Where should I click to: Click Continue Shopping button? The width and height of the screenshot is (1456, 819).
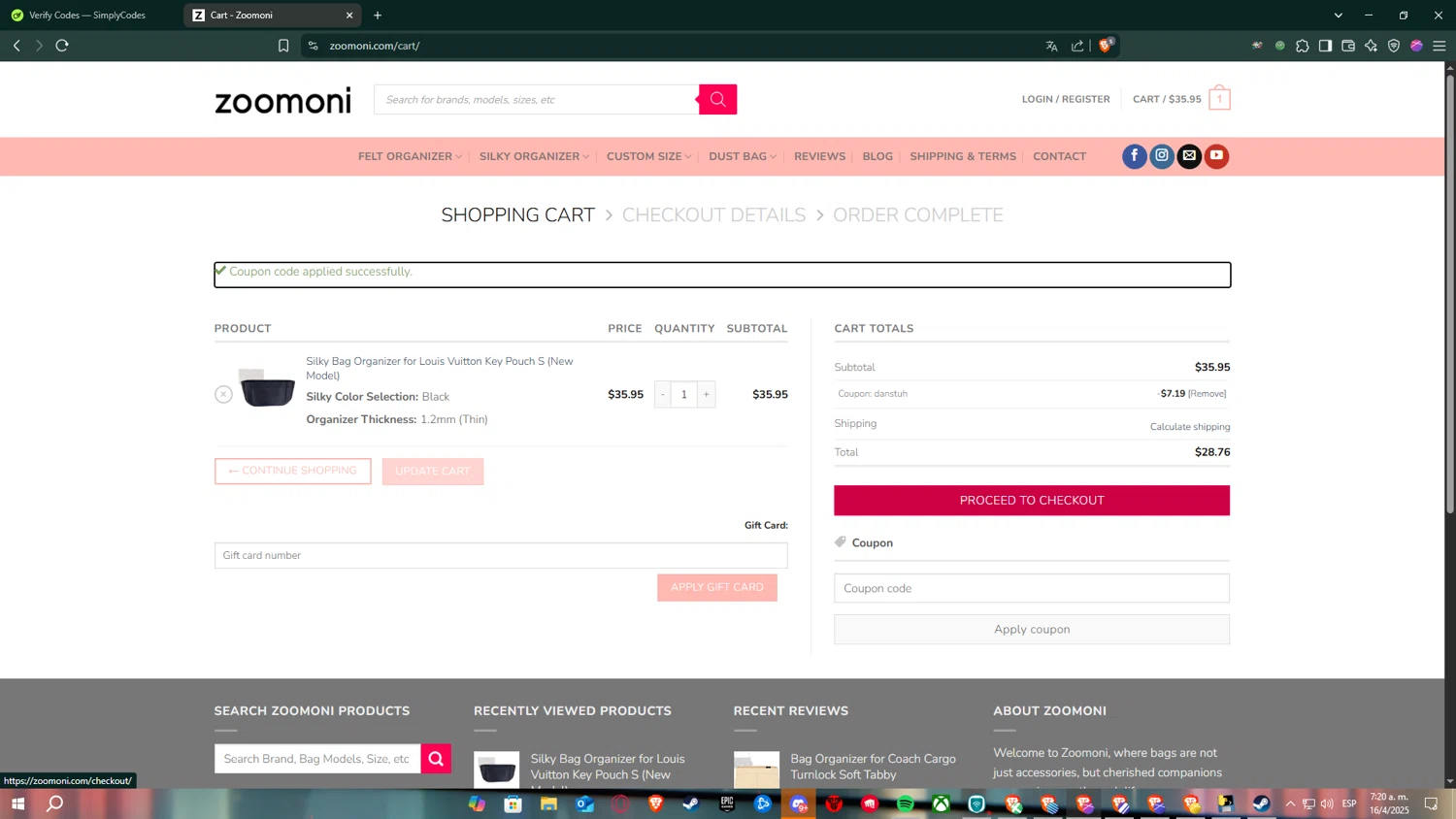293,471
